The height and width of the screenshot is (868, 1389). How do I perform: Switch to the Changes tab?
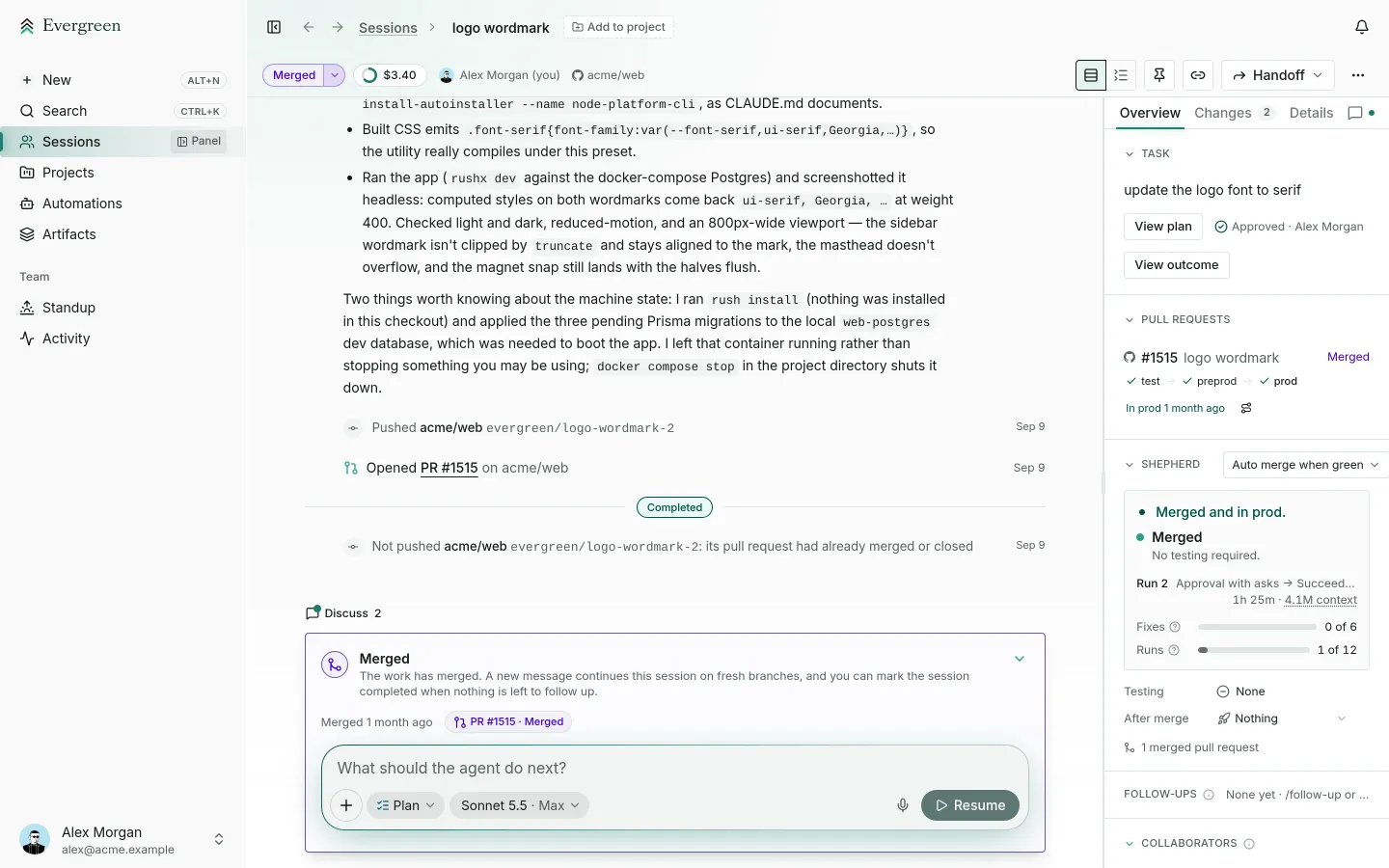[1234, 113]
